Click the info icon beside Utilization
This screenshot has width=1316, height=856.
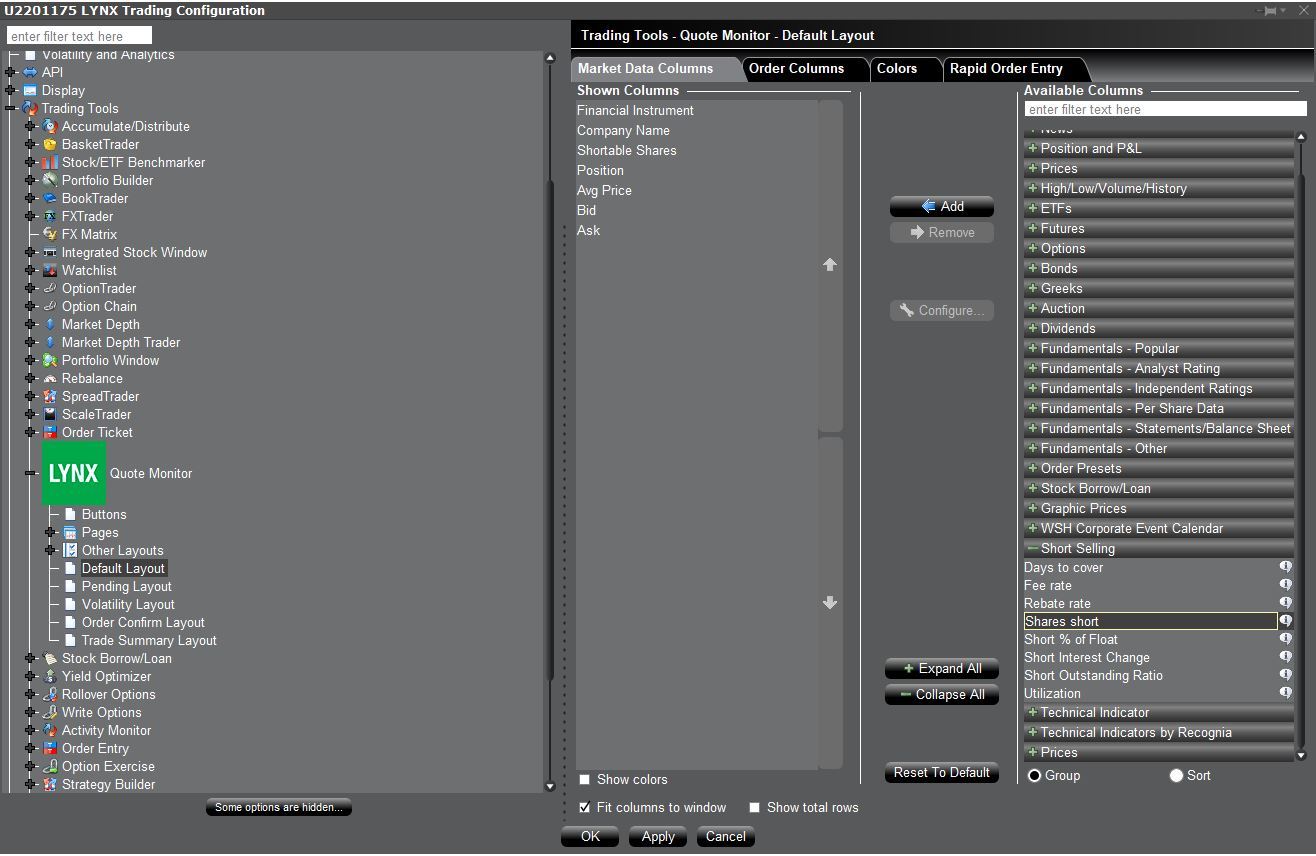1286,693
